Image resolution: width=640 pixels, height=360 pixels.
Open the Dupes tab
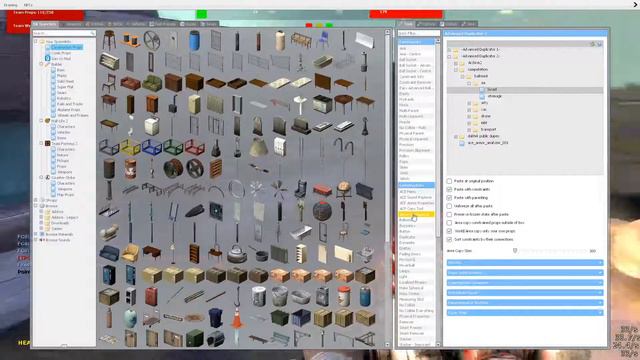click(x=188, y=24)
